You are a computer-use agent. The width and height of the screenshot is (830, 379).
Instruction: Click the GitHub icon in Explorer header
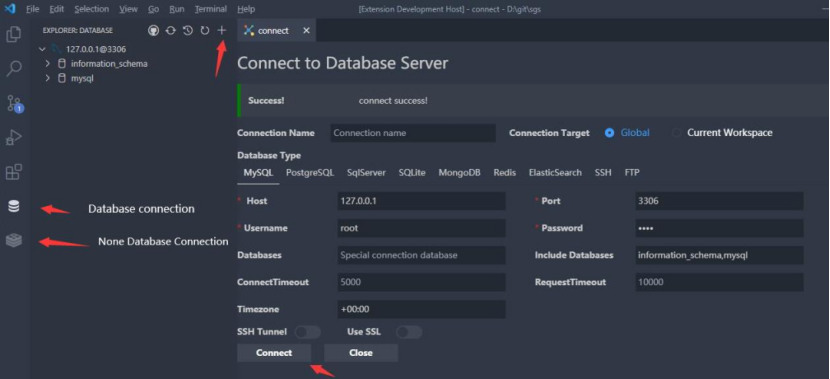[154, 31]
